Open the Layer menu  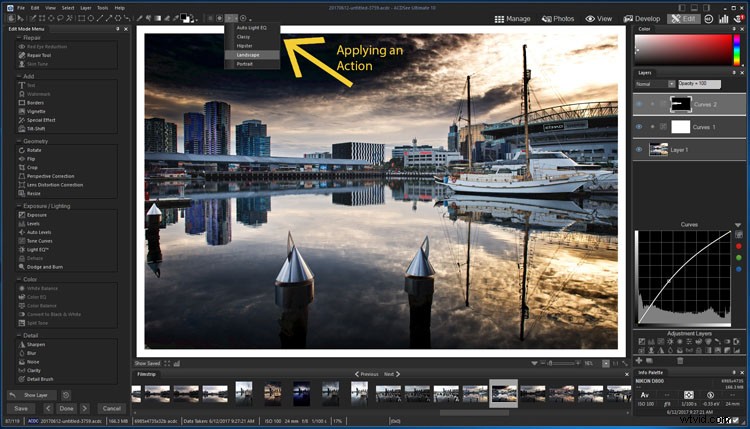(86, 8)
